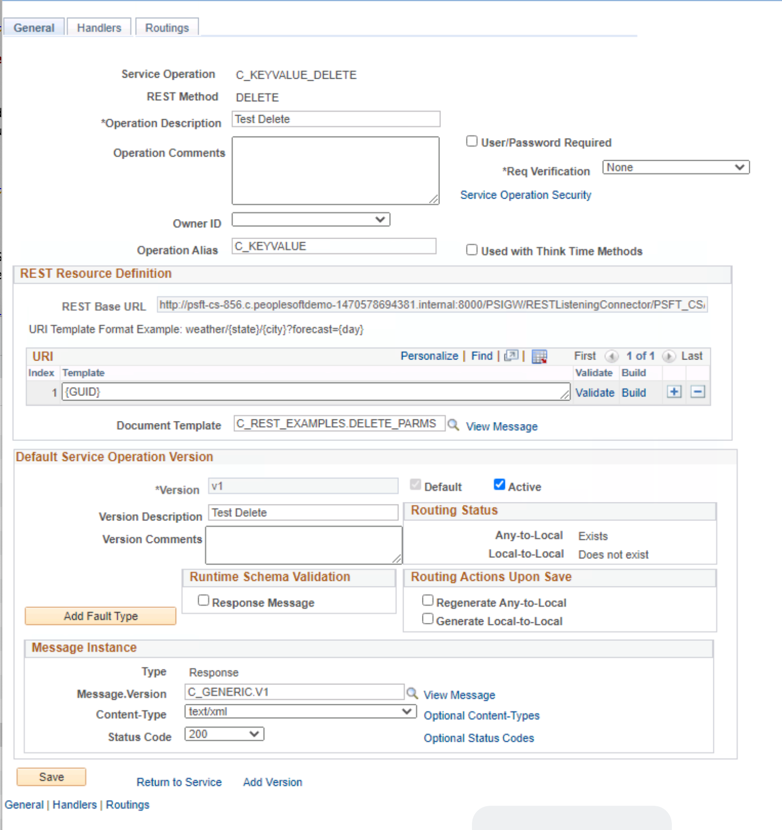The image size is (782, 830).
Task: Click Validate link in URI row
Action: (x=595, y=393)
